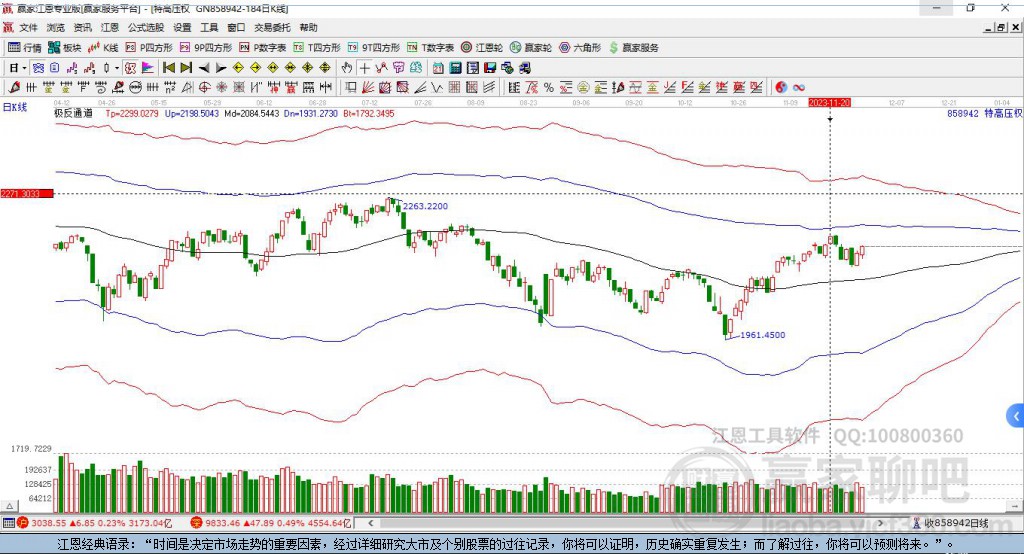Select the Gann fan lines tool

tap(367, 88)
